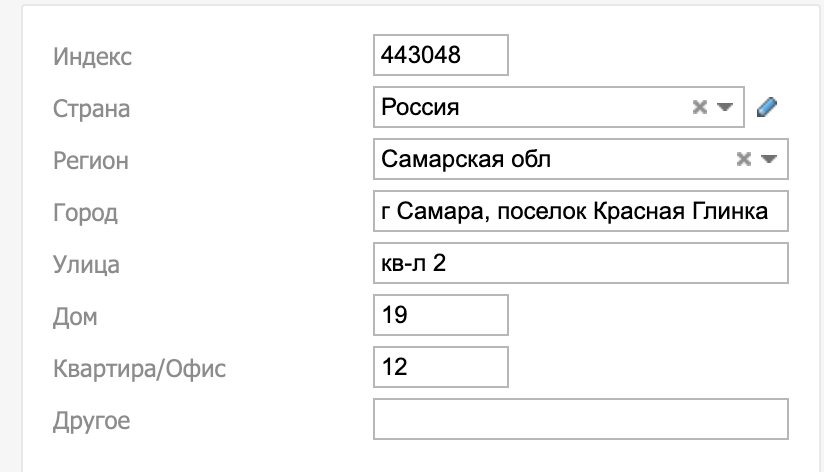Clear the Самарская обл selection with the x icon
The image size is (824, 472).
click(744, 159)
